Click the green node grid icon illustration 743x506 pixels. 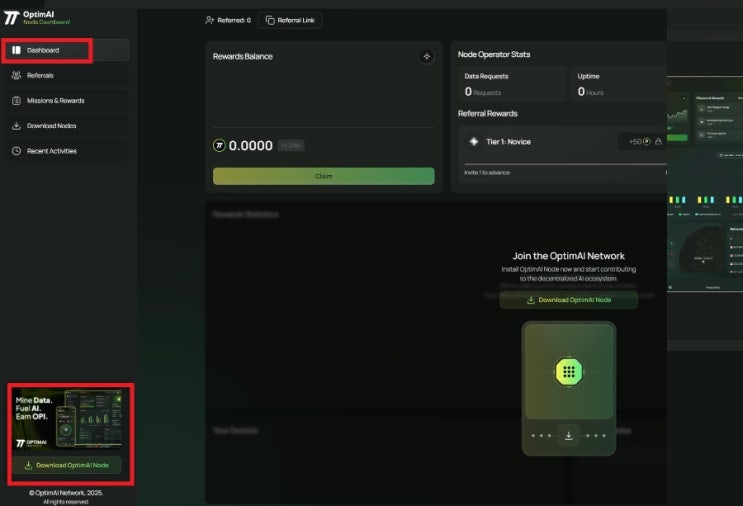pos(569,372)
